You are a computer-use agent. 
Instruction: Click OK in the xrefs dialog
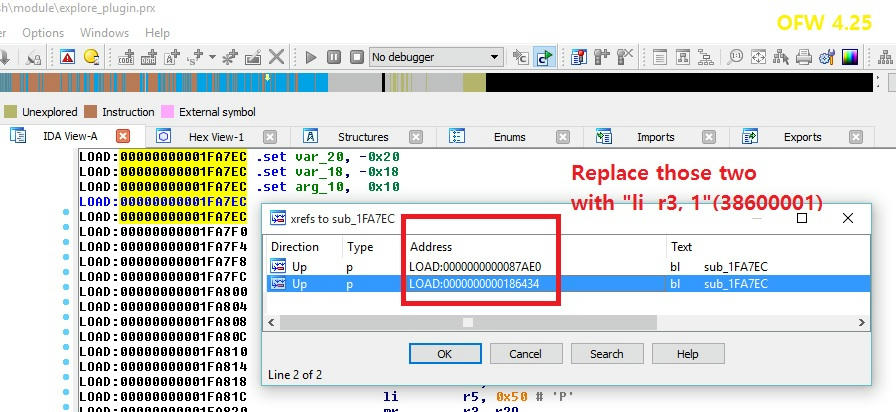pos(445,354)
